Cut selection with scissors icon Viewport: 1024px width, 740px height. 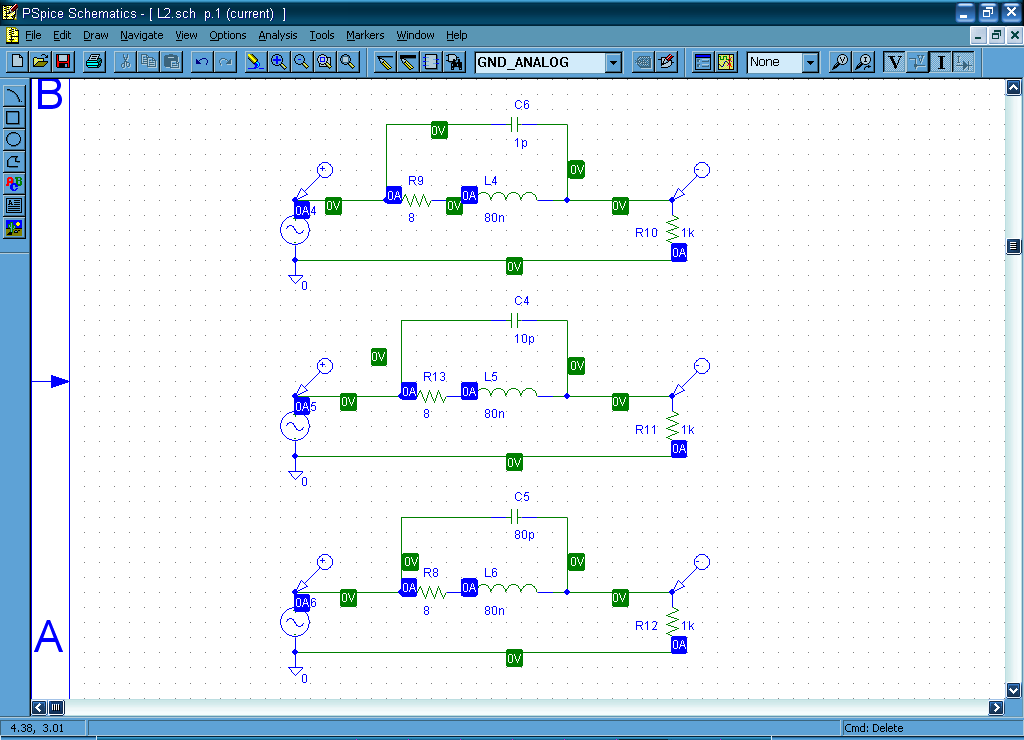(125, 62)
